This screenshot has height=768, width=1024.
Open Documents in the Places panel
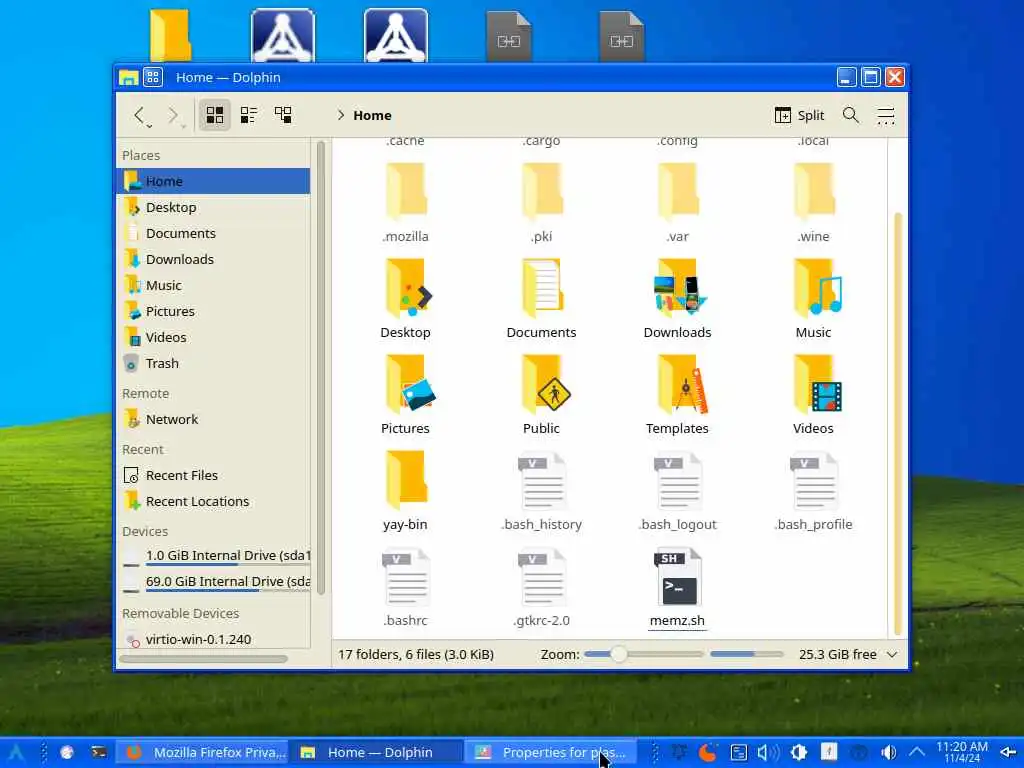tap(214, 233)
